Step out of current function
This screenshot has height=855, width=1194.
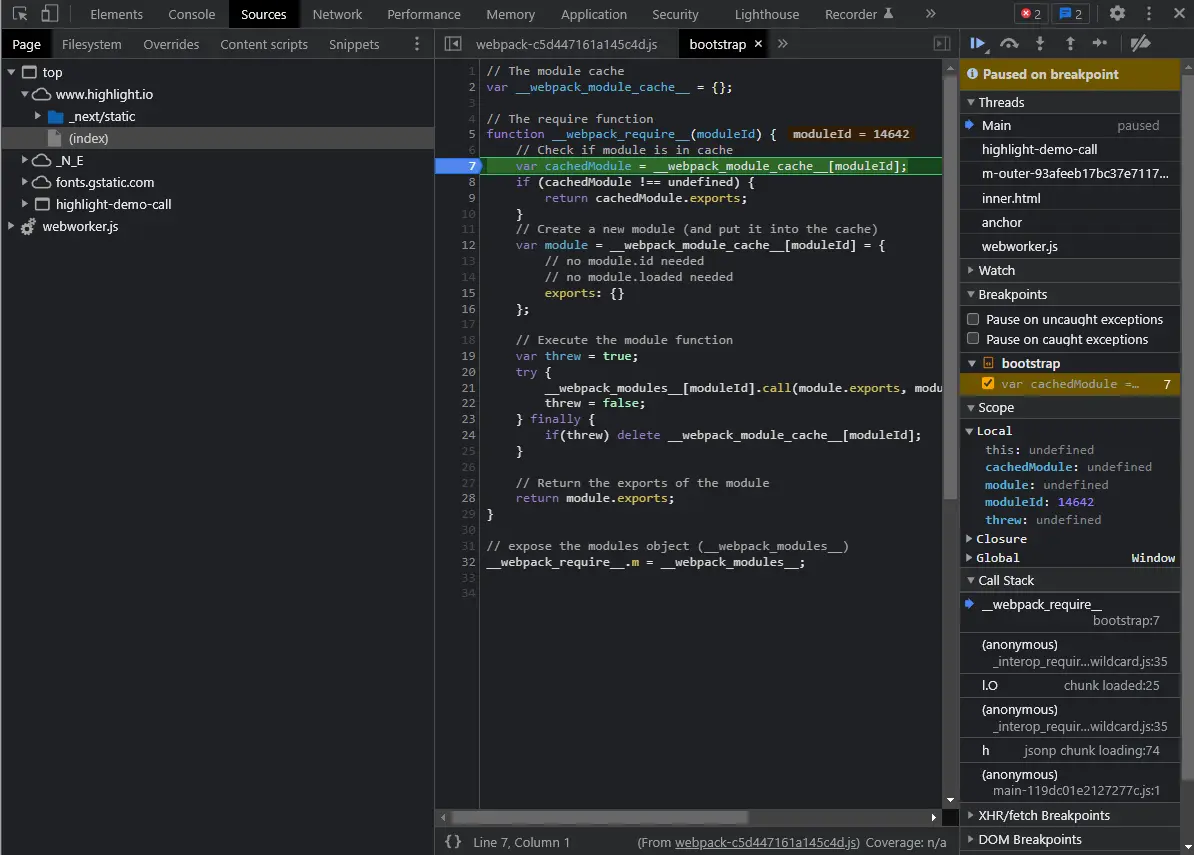[x=1070, y=43]
